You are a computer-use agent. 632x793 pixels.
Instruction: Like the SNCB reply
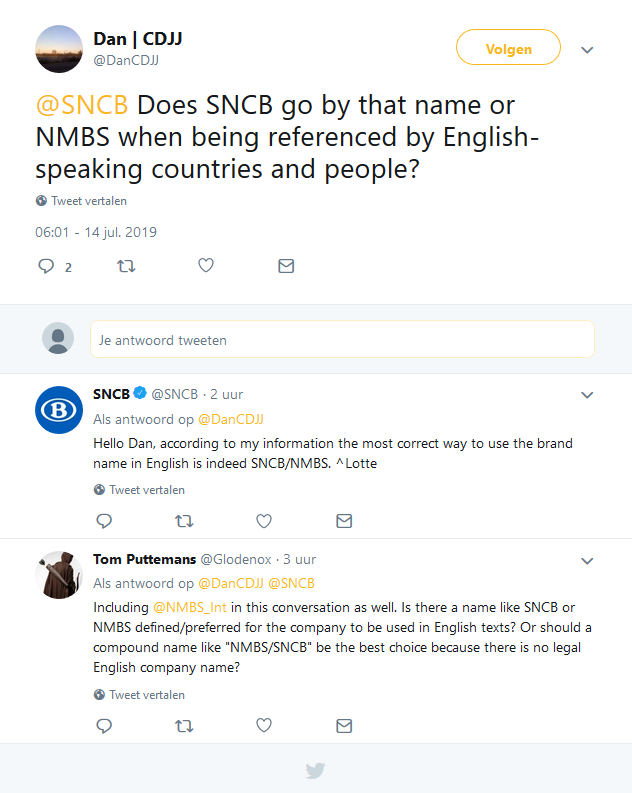(x=264, y=521)
